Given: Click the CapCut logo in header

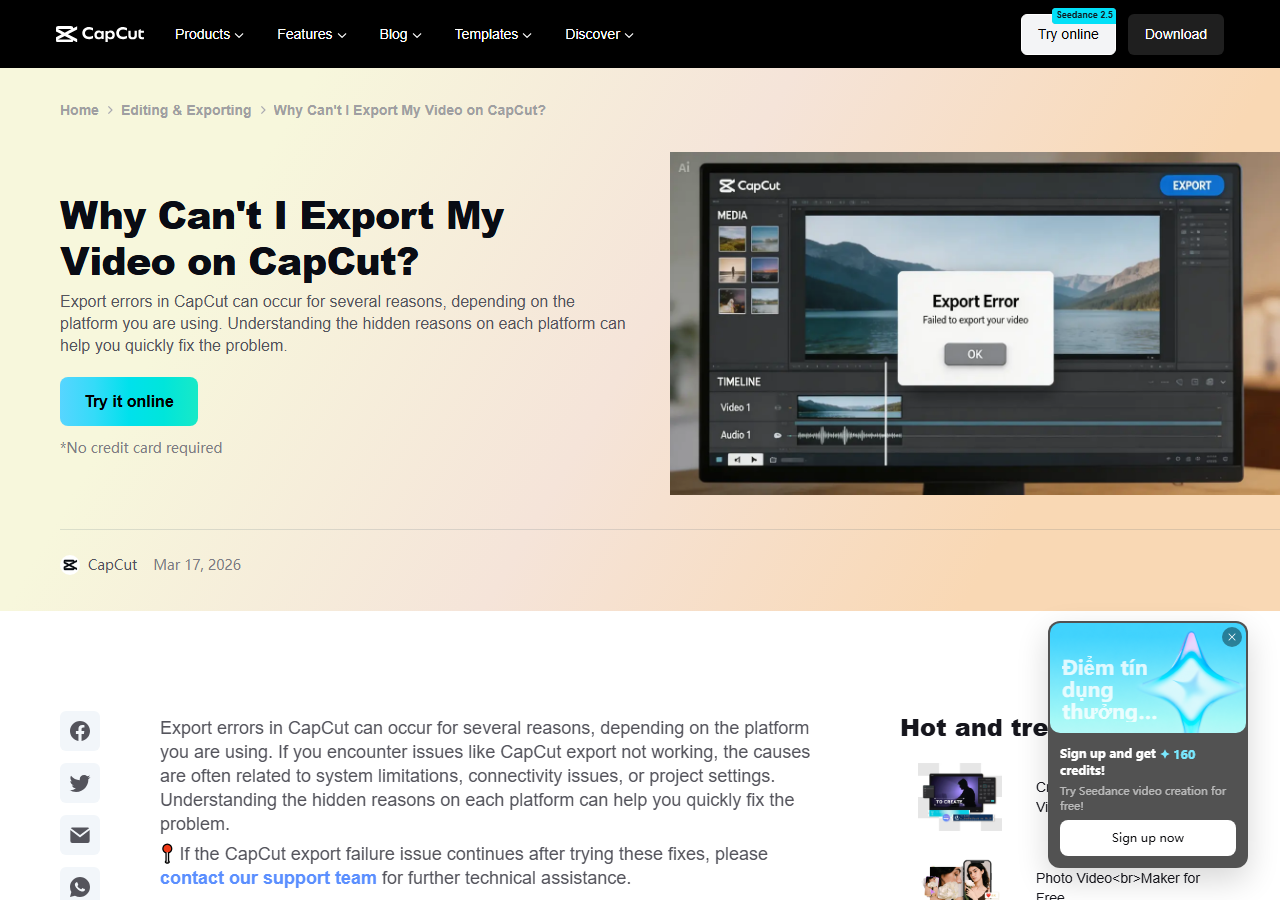Looking at the screenshot, I should coord(100,34).
